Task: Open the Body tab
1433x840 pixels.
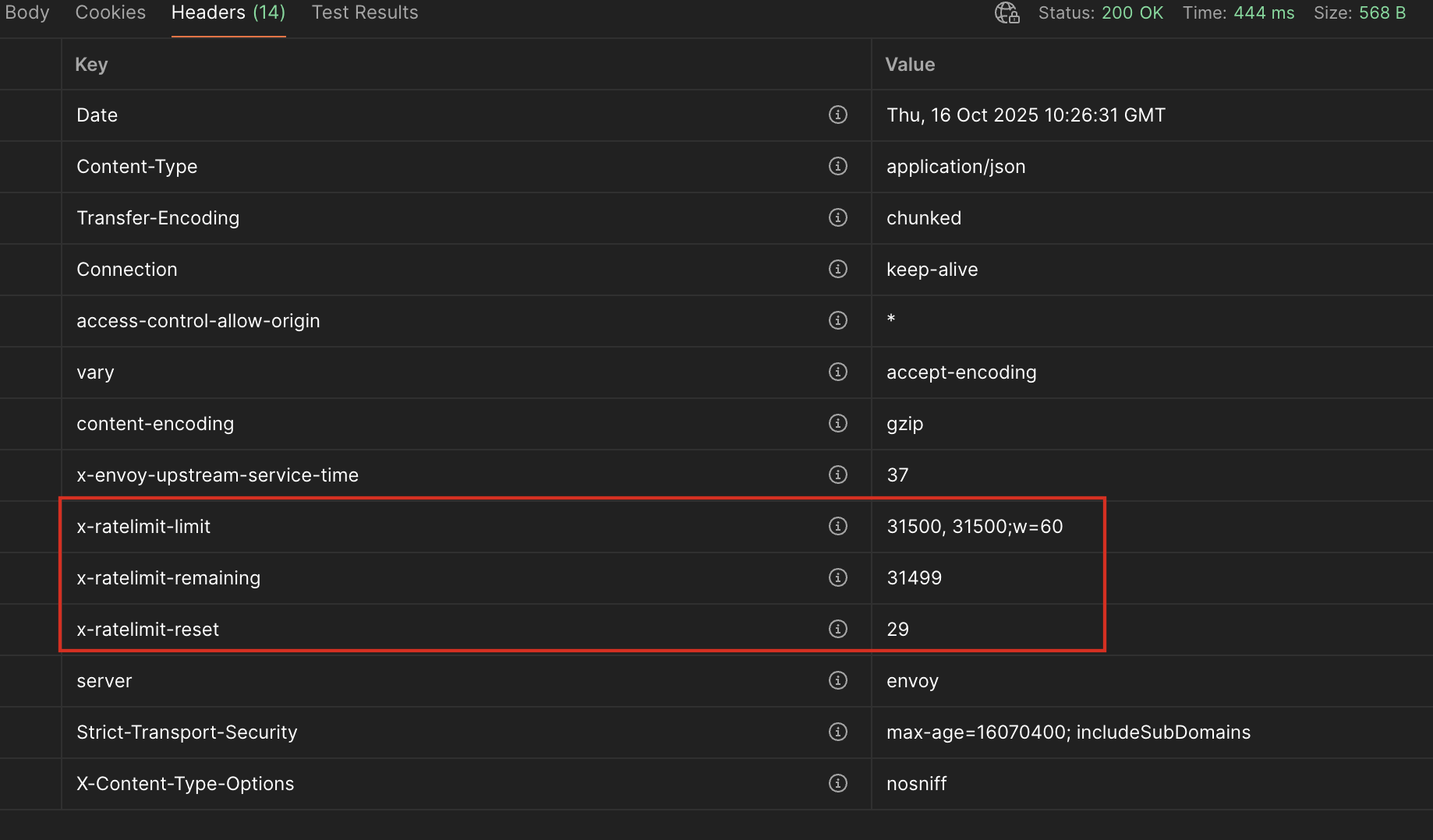Action: point(27,12)
